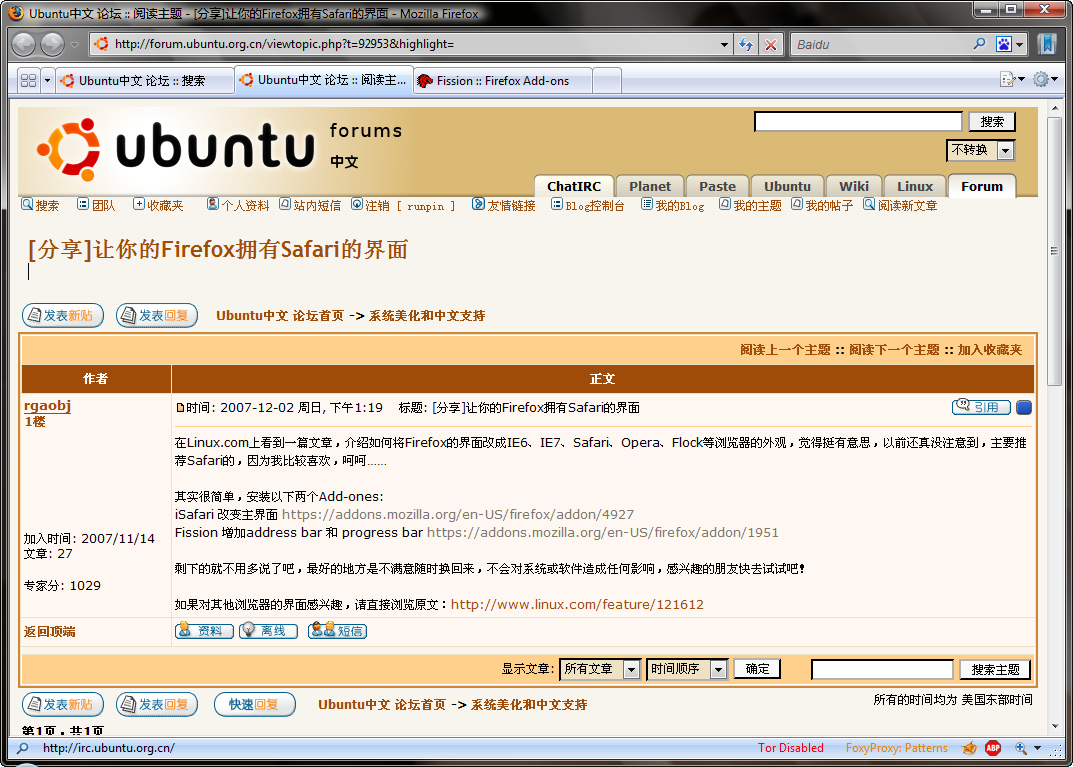The width and height of the screenshot is (1073, 767).
Task: Click the 站内短信 message icon
Action: click(x=285, y=204)
